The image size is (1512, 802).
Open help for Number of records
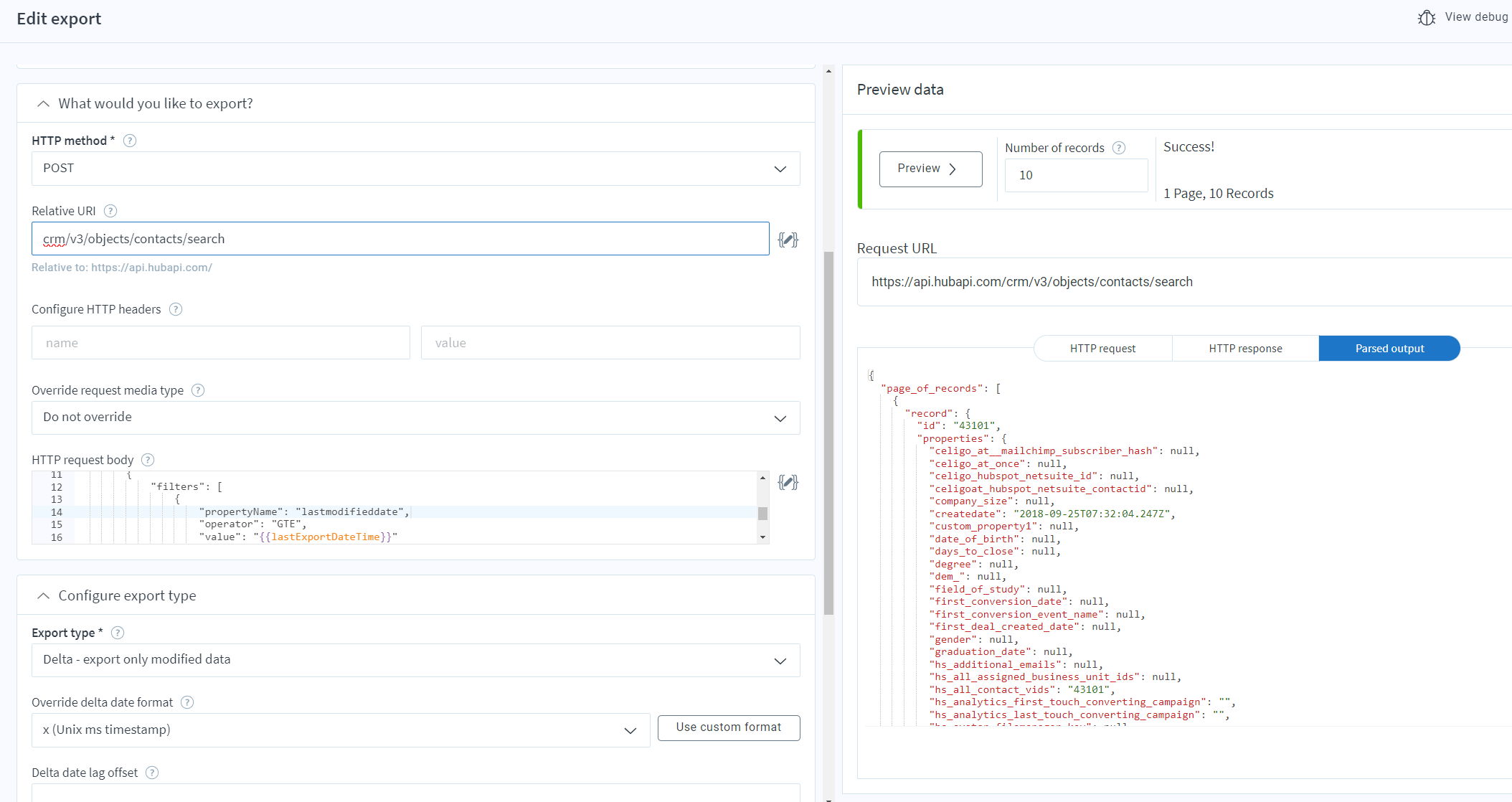pos(1119,148)
